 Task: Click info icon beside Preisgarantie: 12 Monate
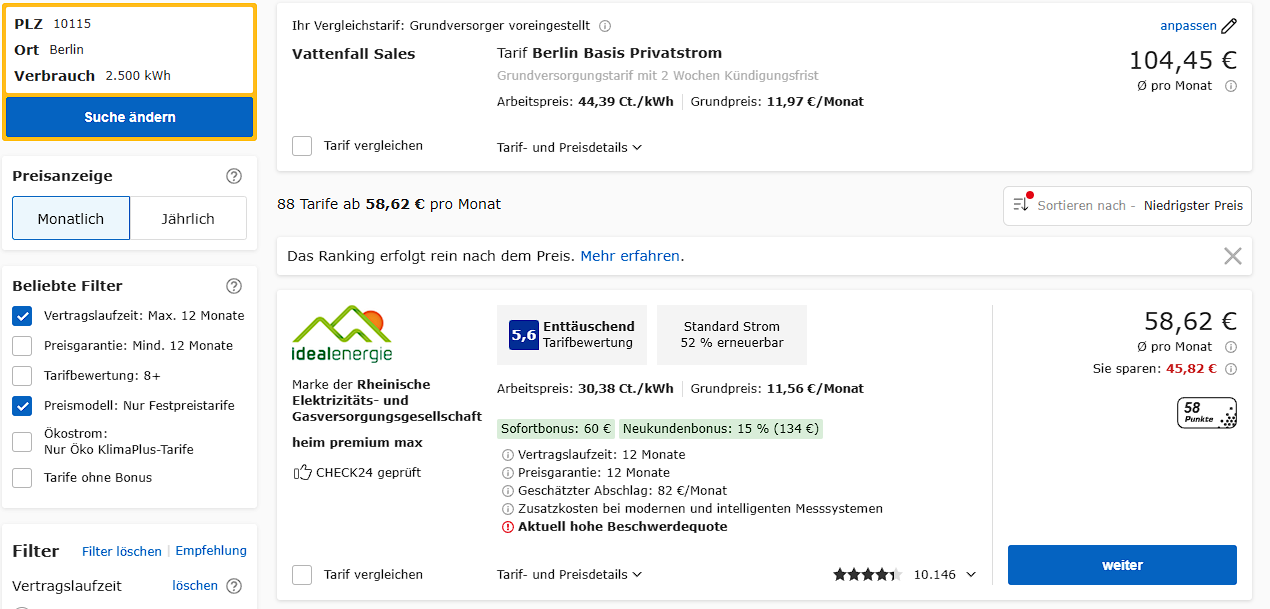pyautogui.click(x=508, y=473)
